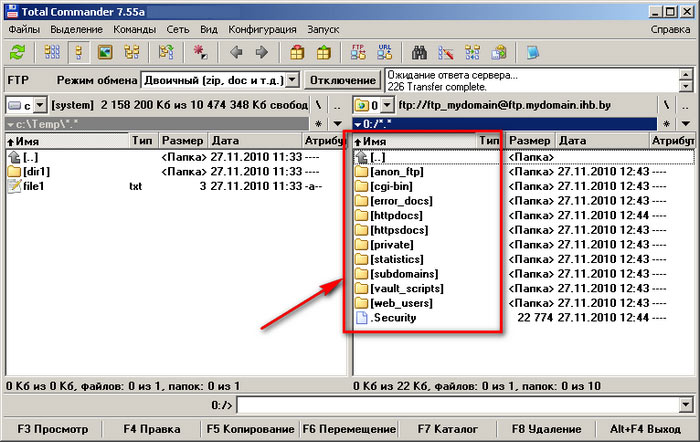Click the left panel parent directory .. button
The width and height of the screenshot is (700, 442).
[338, 106]
